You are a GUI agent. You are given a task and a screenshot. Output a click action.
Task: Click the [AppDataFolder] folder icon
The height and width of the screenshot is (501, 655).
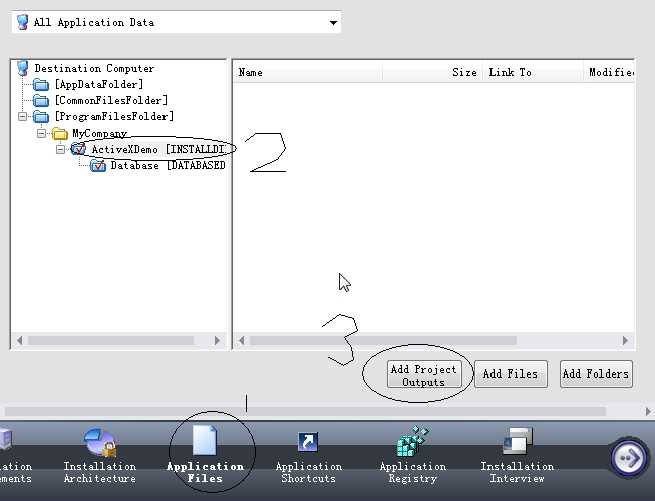click(x=41, y=85)
